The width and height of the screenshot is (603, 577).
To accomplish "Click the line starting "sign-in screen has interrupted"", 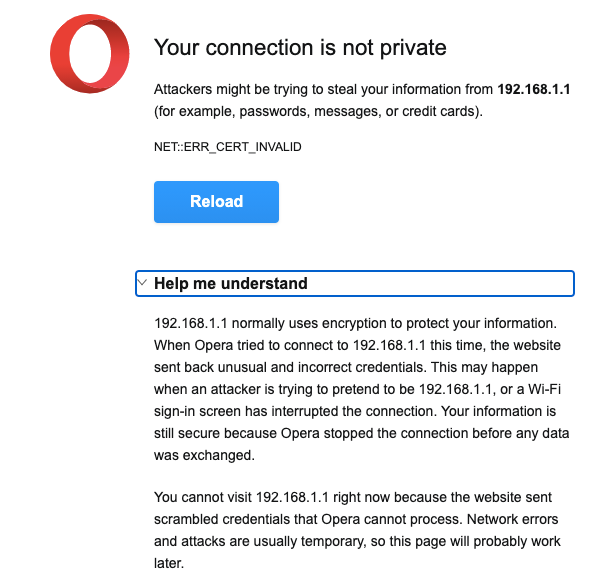I will [x=354, y=412].
